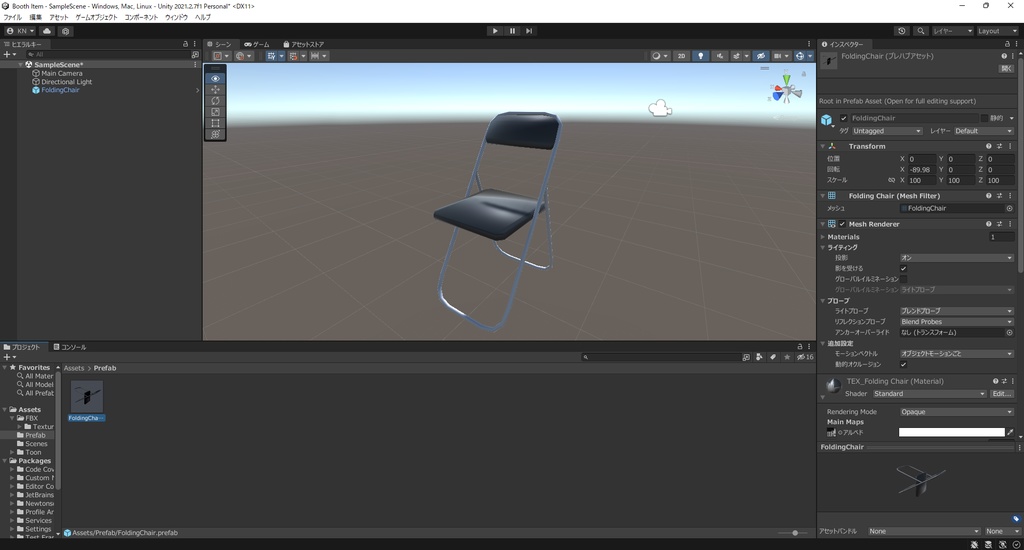Screen dimensions: 1024x550
Task: Open the undo history icon
Action: (902, 31)
